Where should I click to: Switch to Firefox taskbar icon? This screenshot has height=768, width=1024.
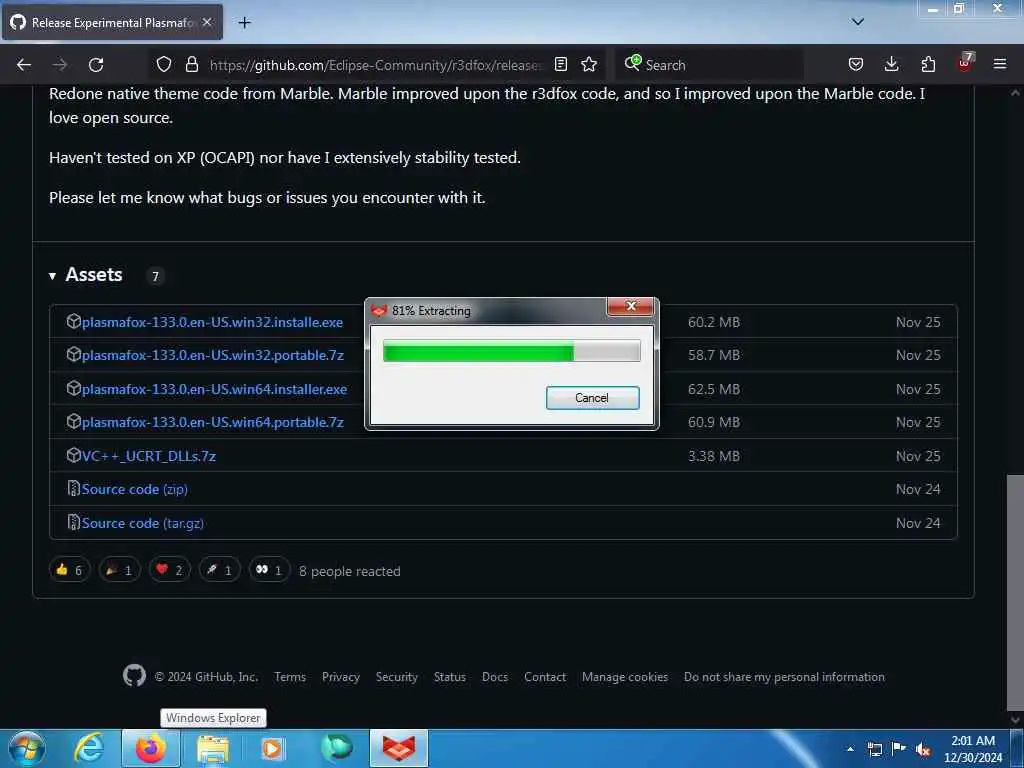tap(151, 748)
